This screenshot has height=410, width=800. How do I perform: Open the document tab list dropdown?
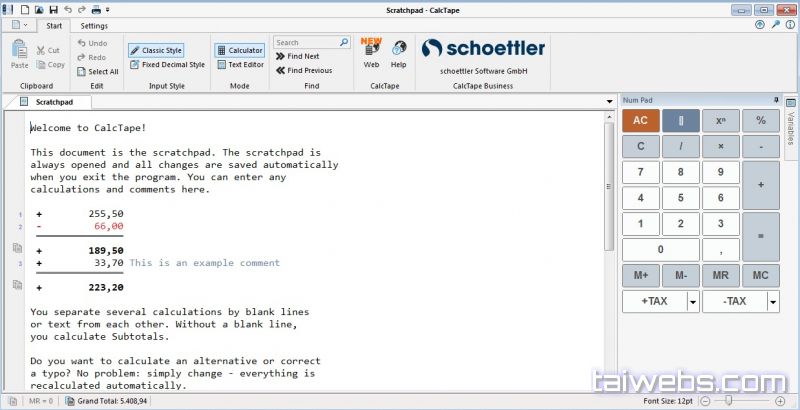tap(608, 102)
